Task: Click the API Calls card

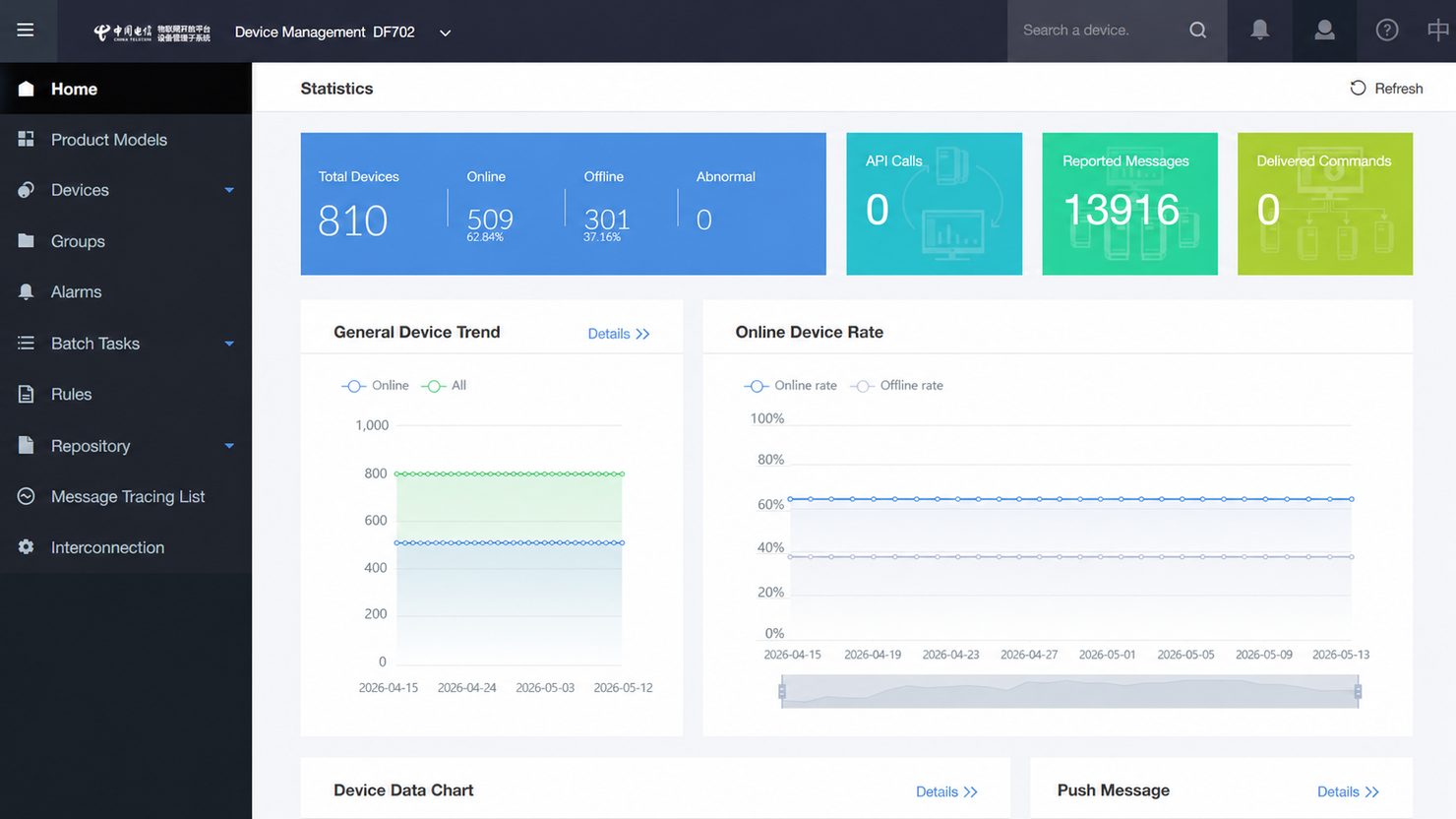Action: coord(934,204)
